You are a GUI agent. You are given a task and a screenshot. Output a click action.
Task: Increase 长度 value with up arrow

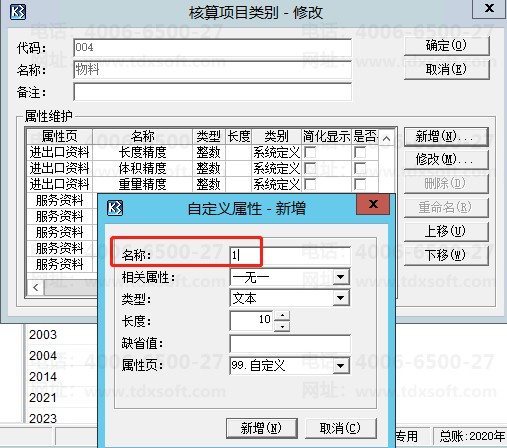282,315
